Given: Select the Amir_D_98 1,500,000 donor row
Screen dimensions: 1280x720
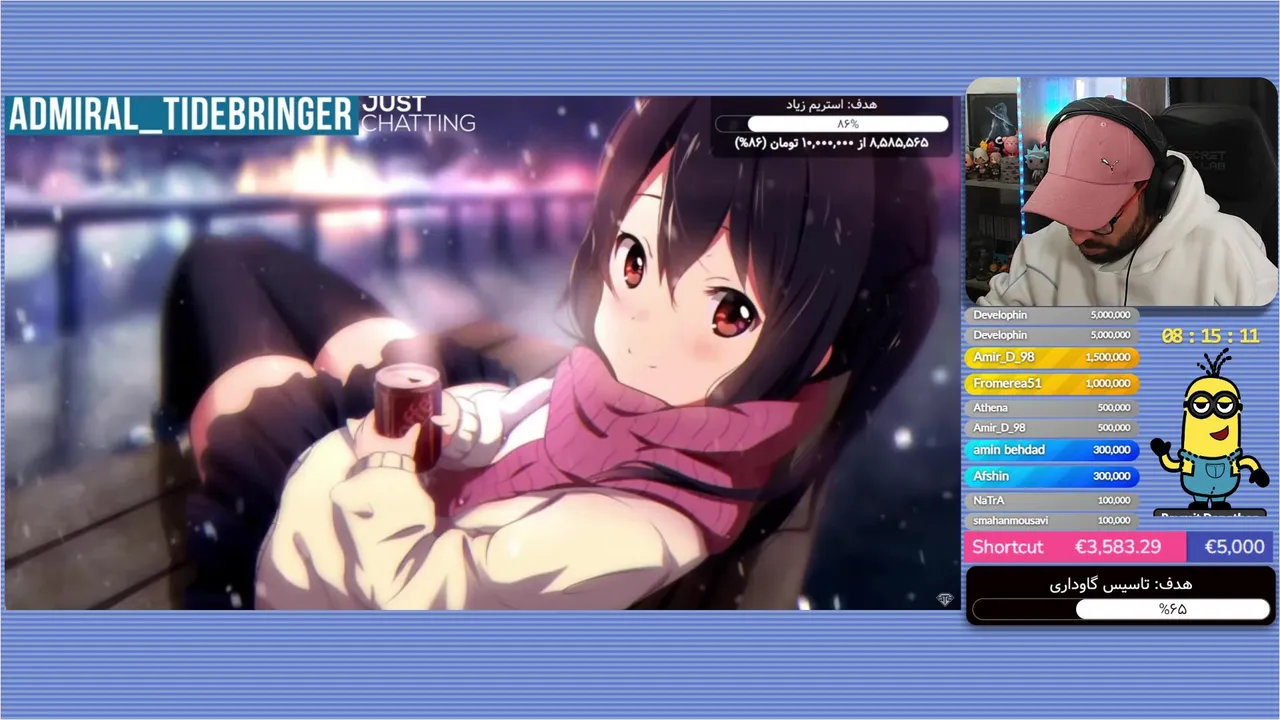Looking at the screenshot, I should (x=1052, y=357).
